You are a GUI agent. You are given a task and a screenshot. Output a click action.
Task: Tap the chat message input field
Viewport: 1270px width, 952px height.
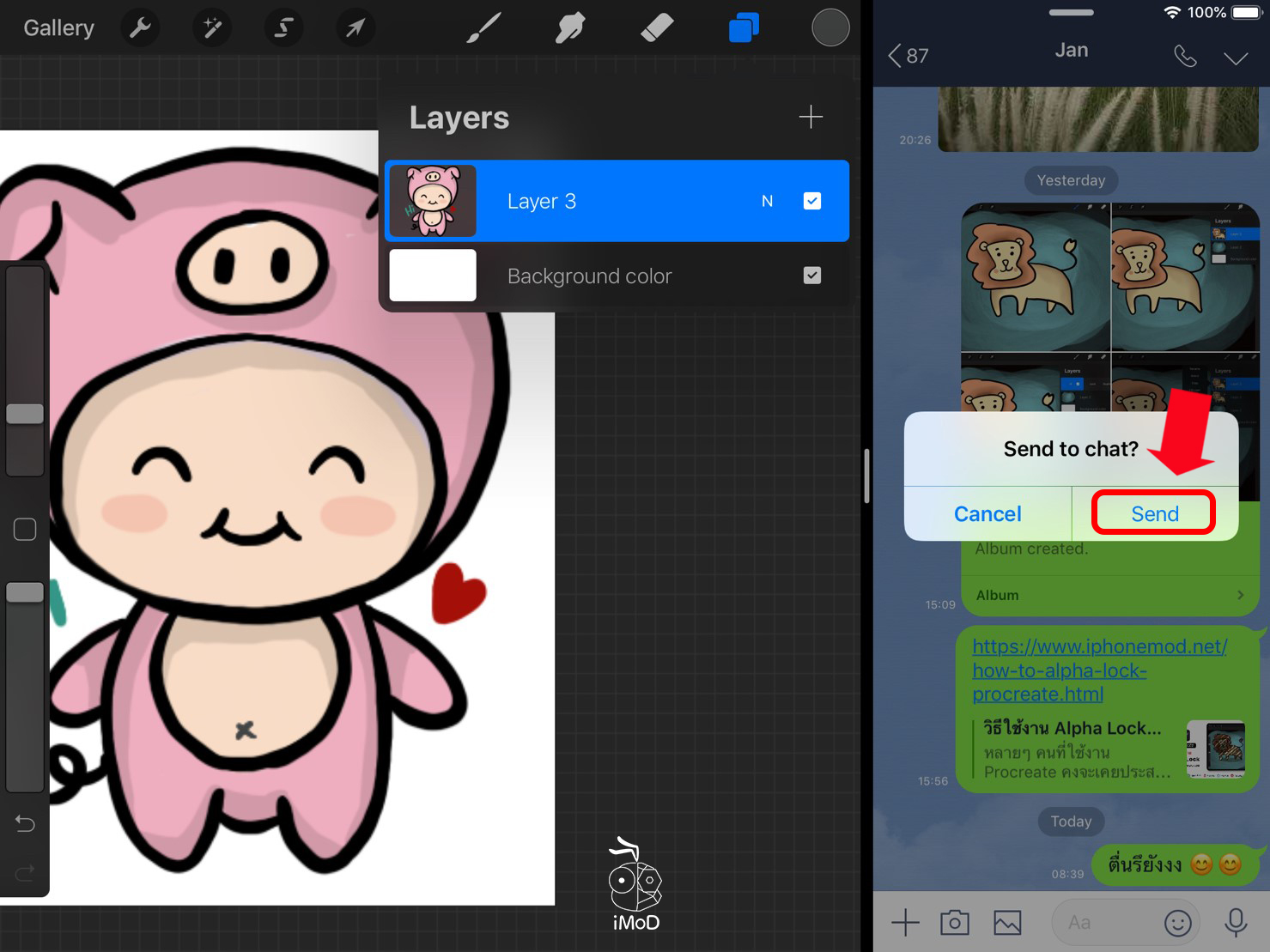[1103, 923]
